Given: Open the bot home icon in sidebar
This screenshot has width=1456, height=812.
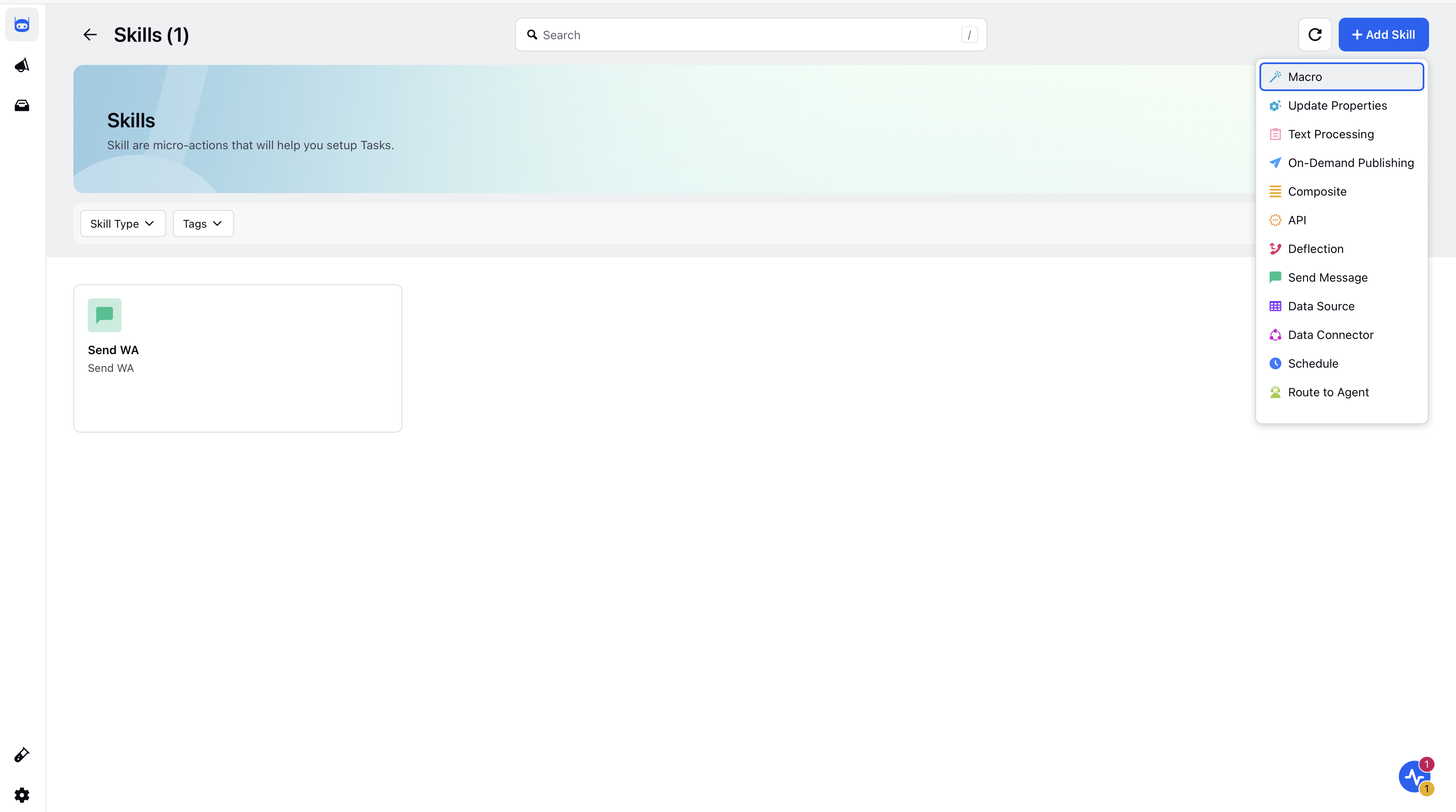Looking at the screenshot, I should (22, 24).
